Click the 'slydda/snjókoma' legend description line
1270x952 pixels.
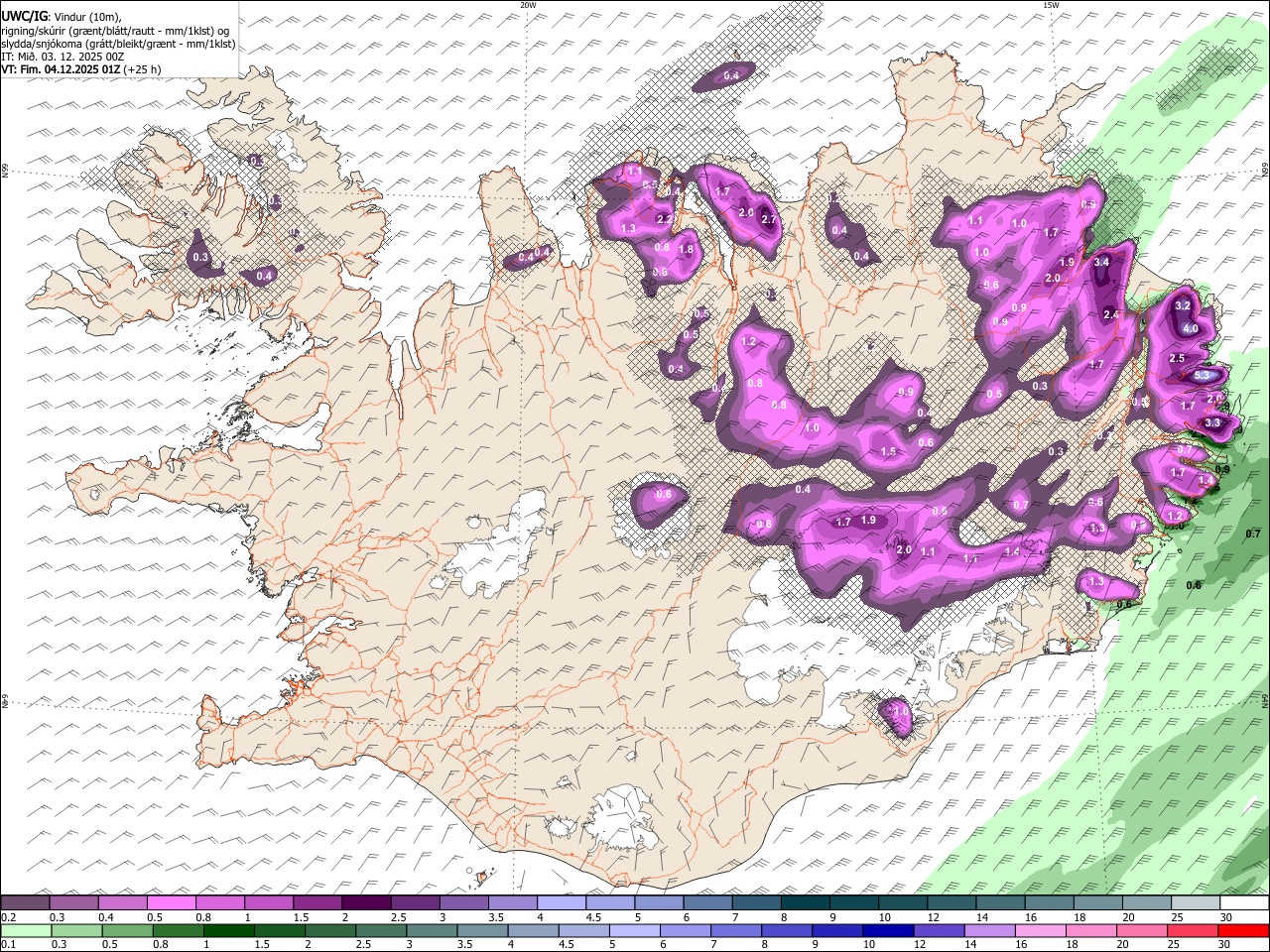[118, 43]
